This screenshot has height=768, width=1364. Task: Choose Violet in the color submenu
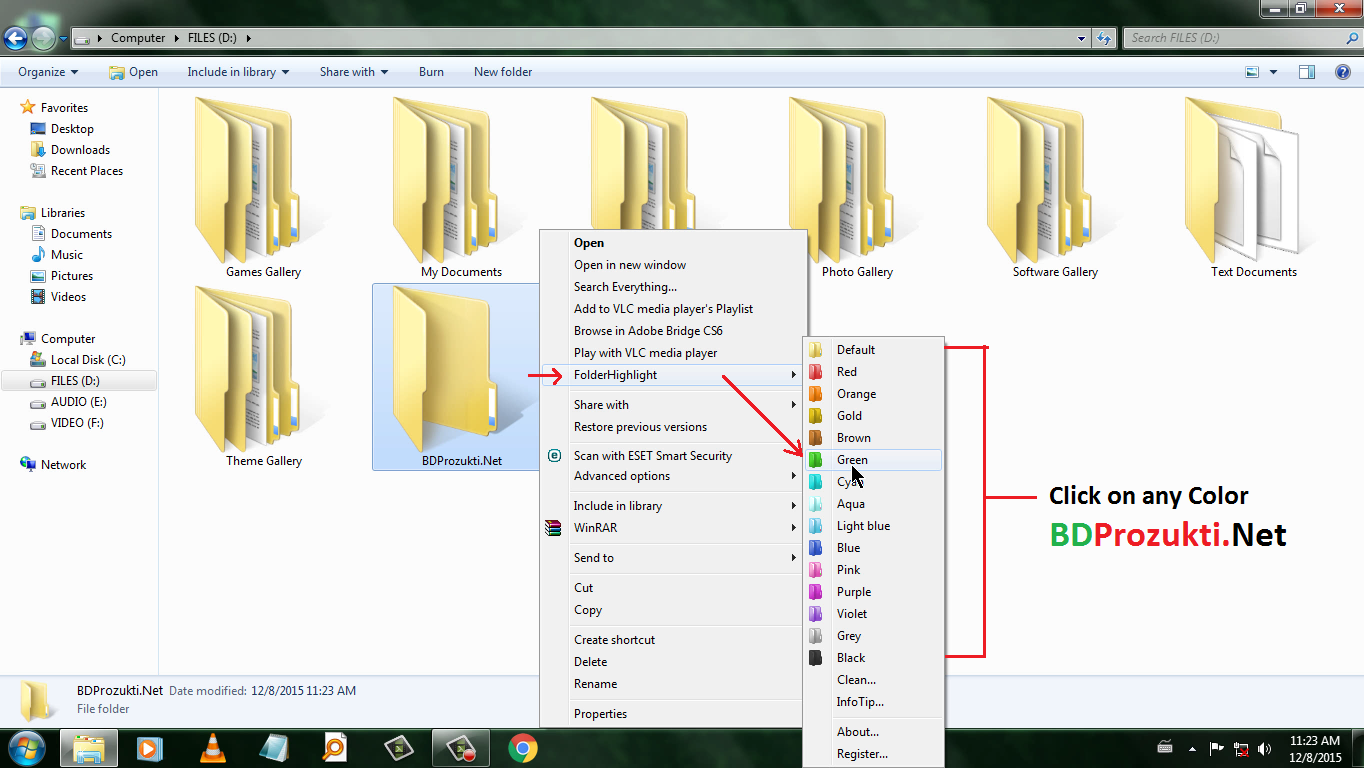point(873,614)
